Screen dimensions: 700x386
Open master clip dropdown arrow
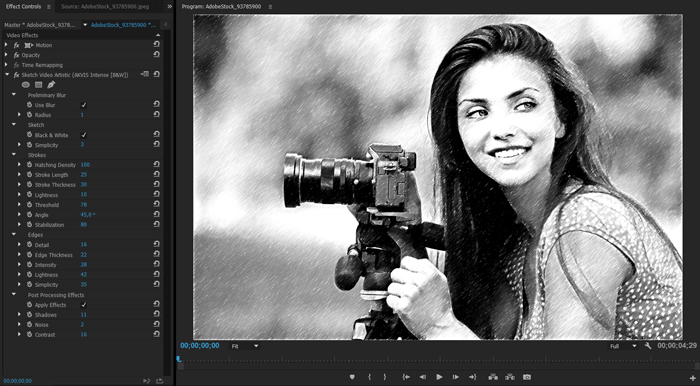[85, 25]
